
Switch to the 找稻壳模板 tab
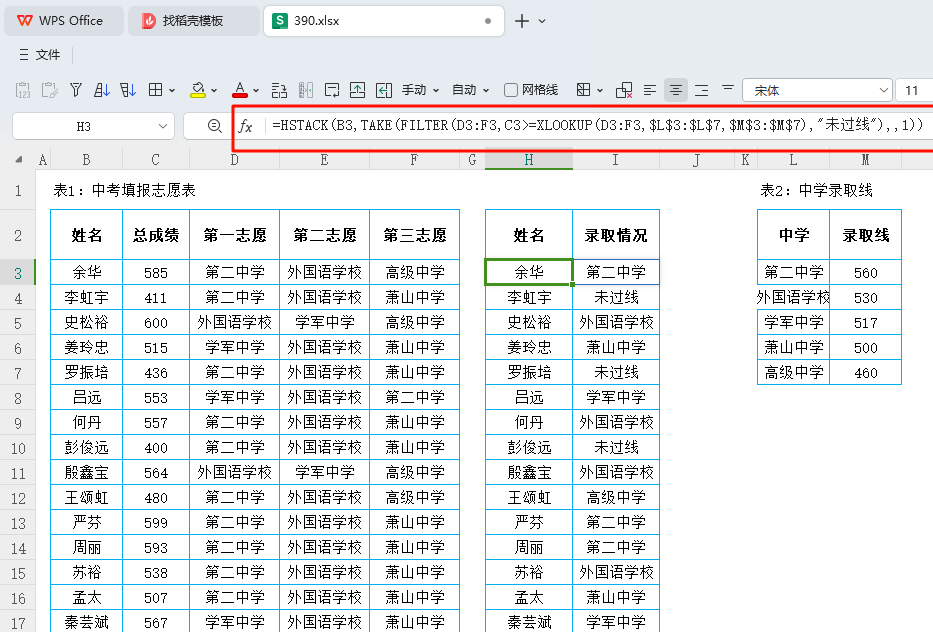[x=193, y=21]
